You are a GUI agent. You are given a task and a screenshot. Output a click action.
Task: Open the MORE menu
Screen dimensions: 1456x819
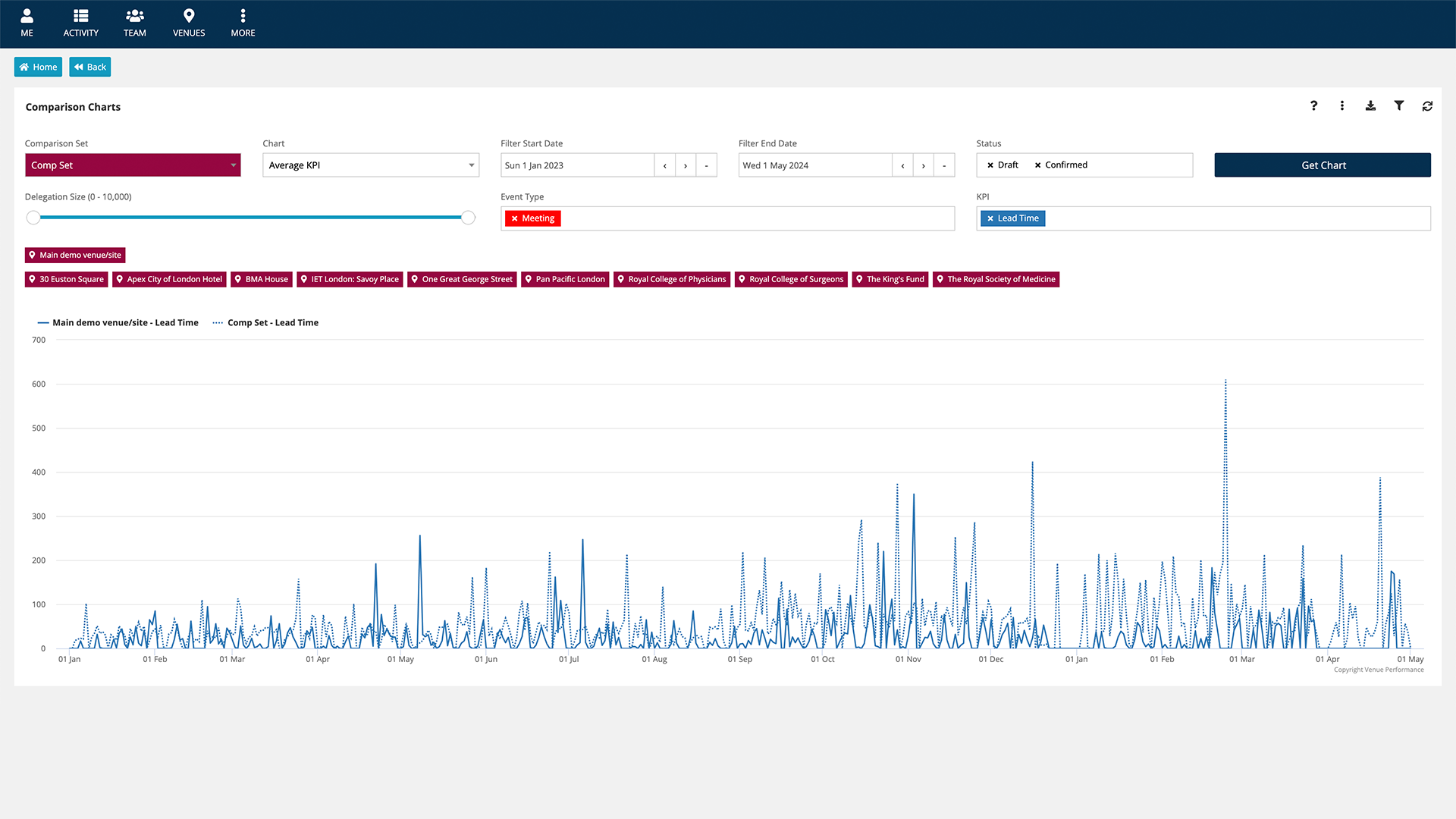[243, 23]
